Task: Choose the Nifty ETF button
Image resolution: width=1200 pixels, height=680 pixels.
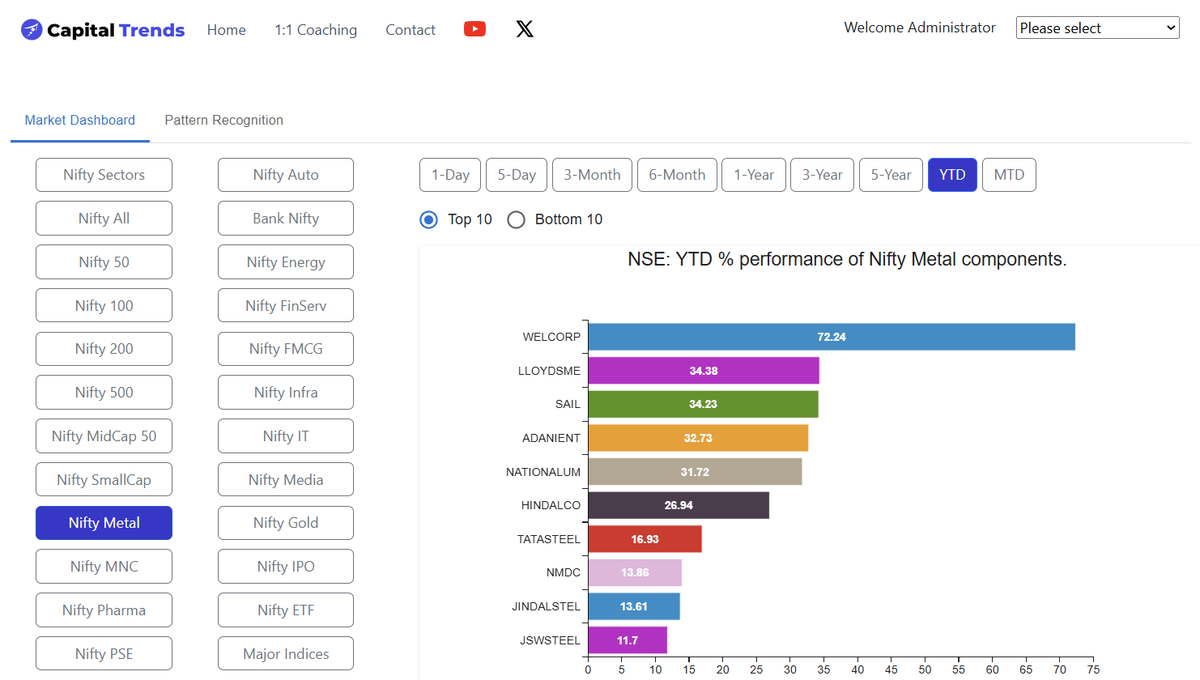Action: point(286,610)
